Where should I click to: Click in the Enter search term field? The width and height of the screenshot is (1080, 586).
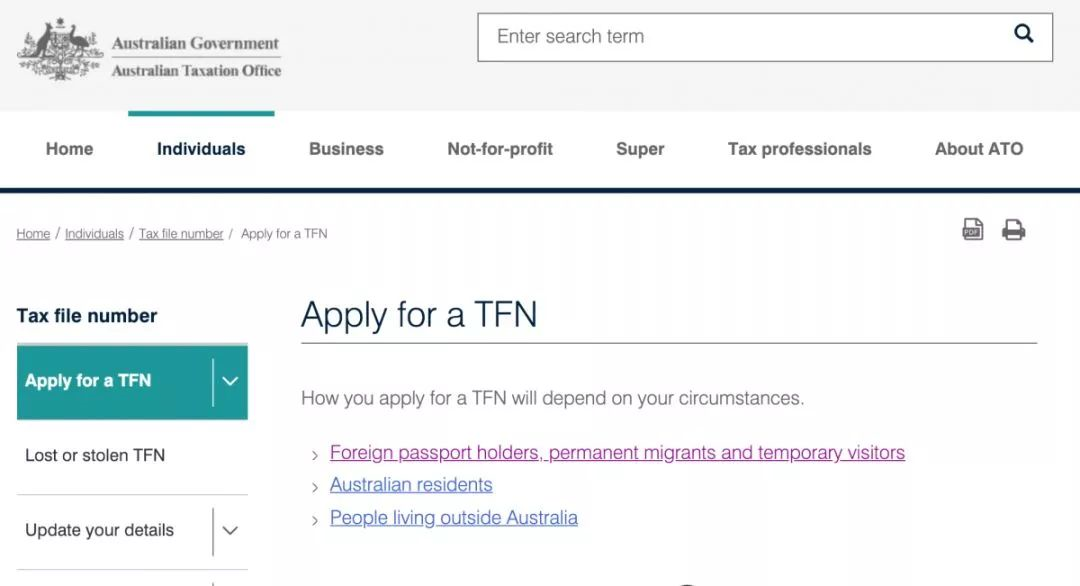740,37
